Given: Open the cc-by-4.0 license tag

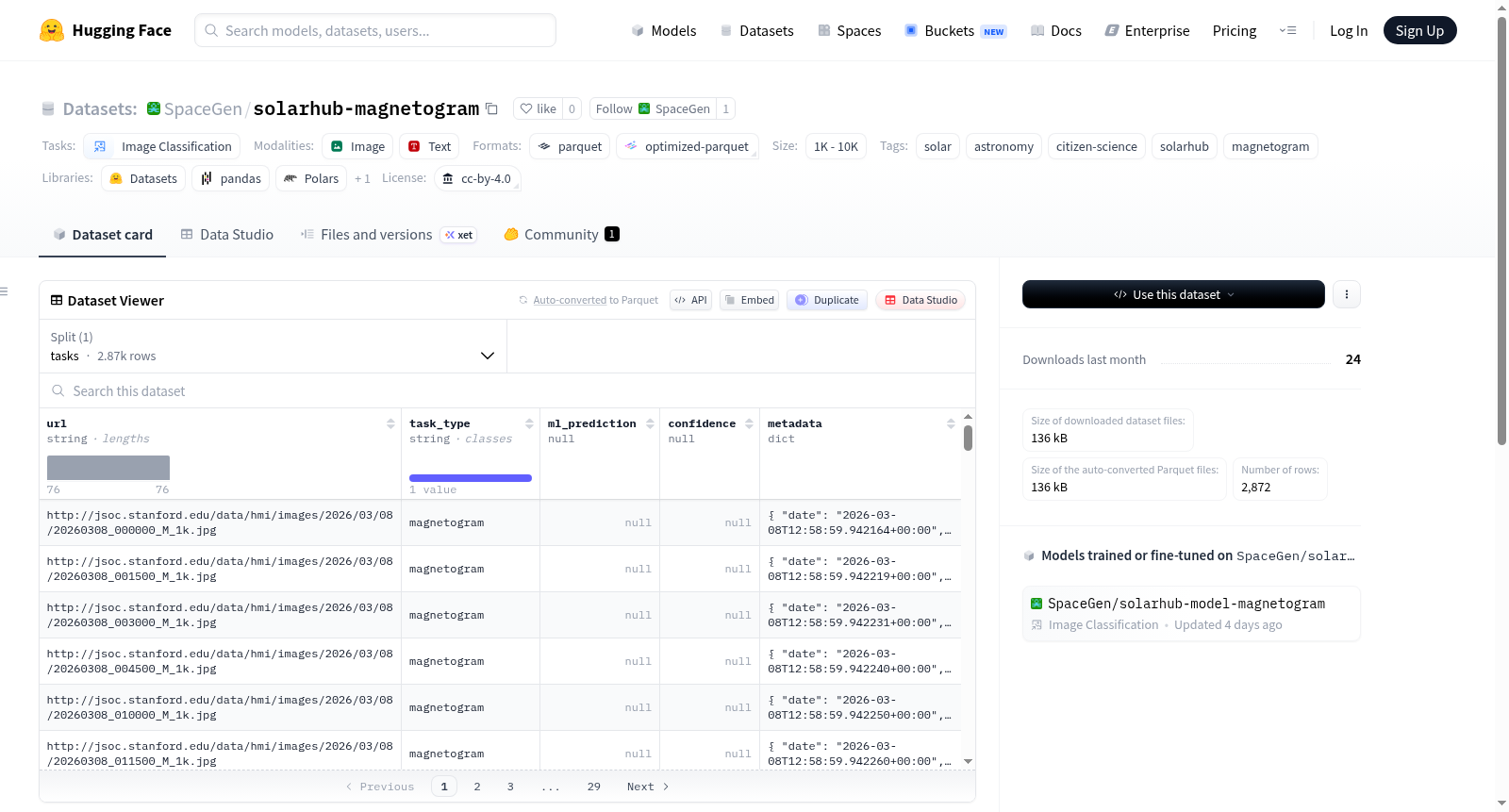Looking at the screenshot, I should point(477,178).
